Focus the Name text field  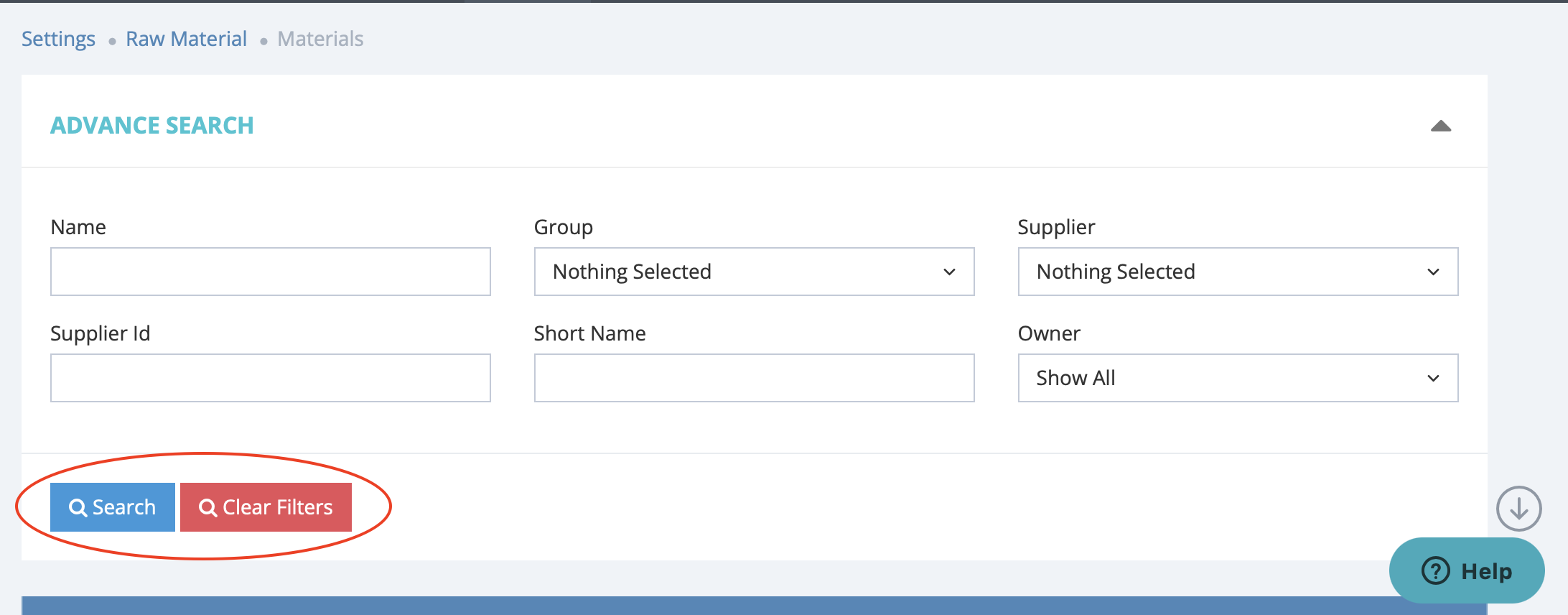(270, 272)
